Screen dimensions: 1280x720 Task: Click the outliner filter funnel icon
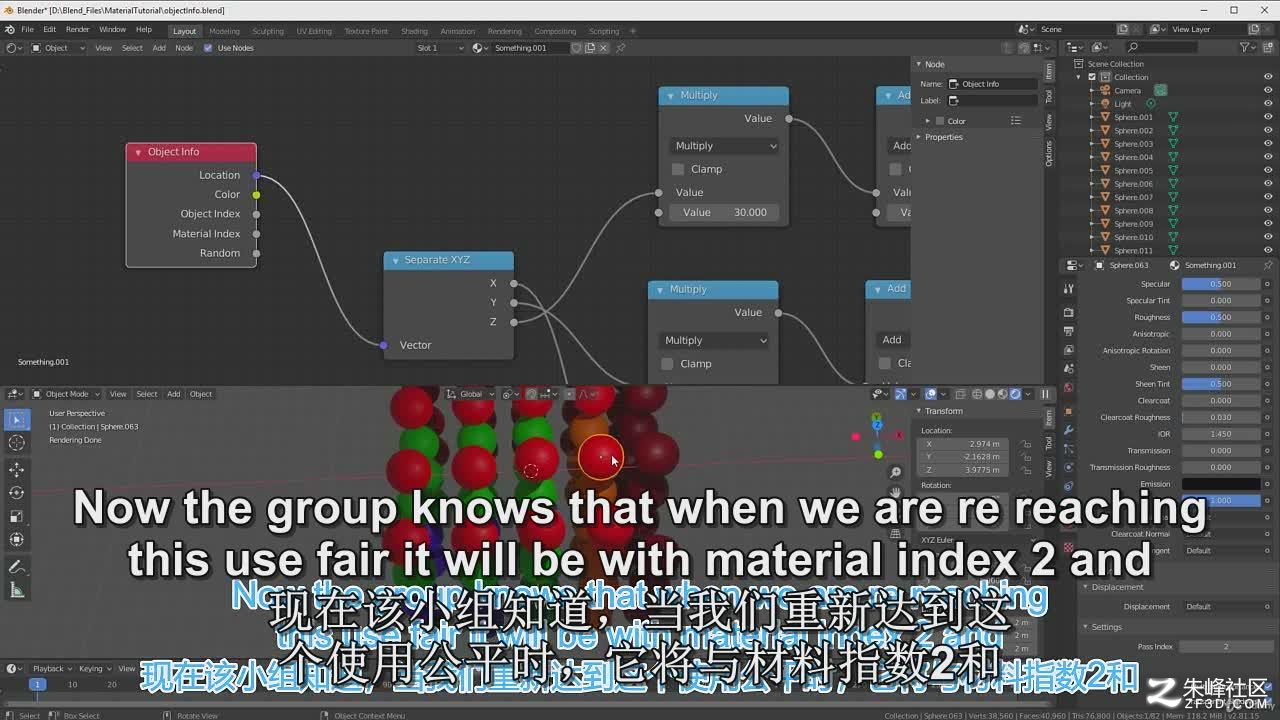point(1245,47)
